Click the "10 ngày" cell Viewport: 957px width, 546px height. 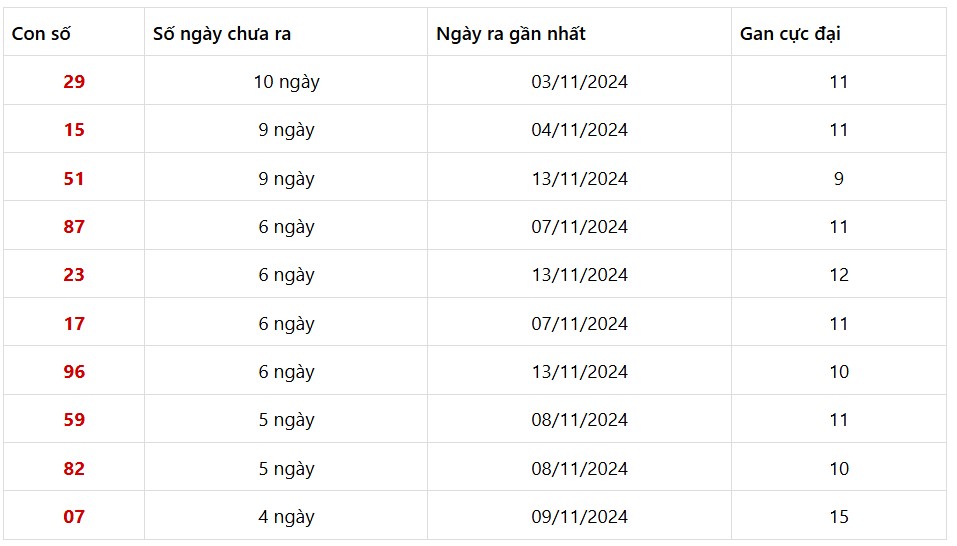click(x=286, y=82)
